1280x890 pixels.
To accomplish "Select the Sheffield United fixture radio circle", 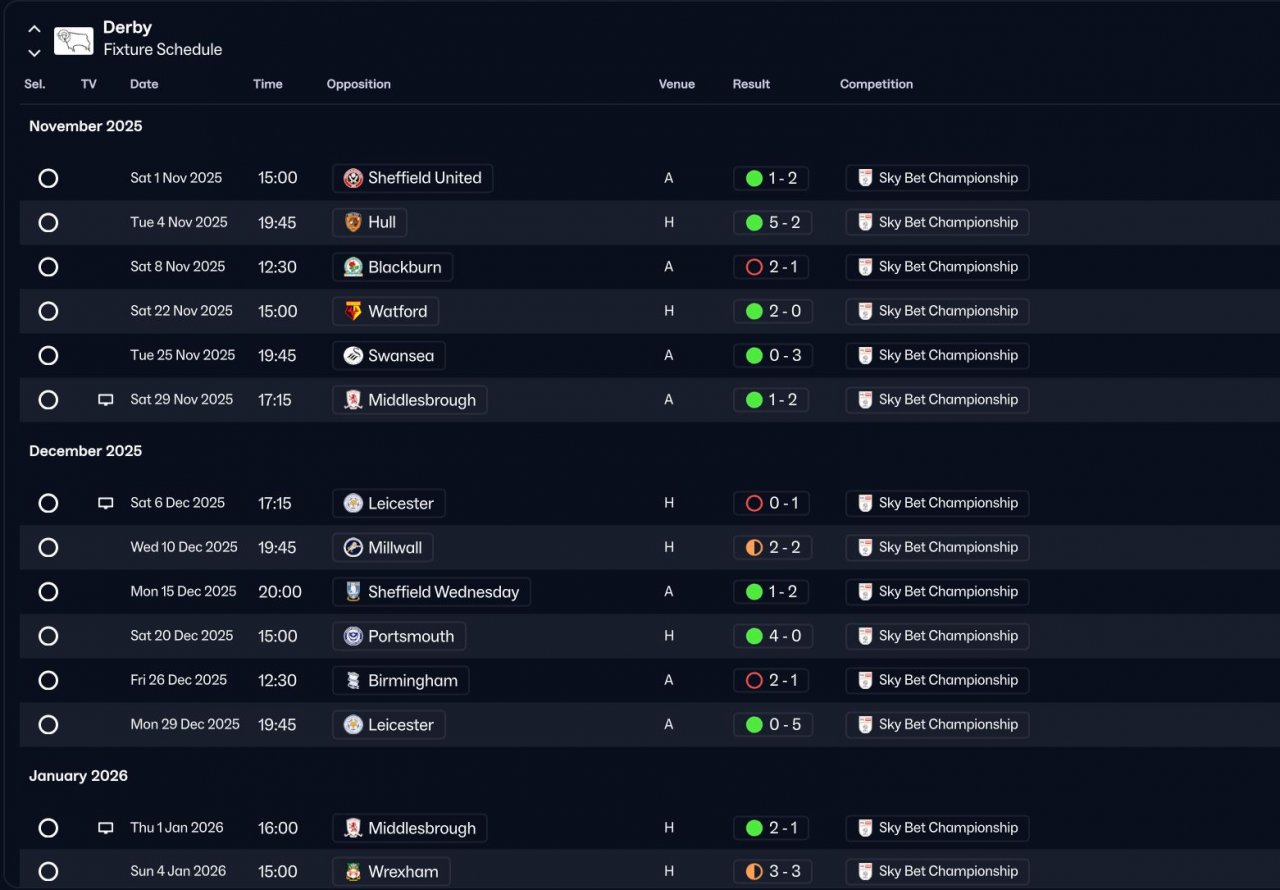I will coord(48,178).
